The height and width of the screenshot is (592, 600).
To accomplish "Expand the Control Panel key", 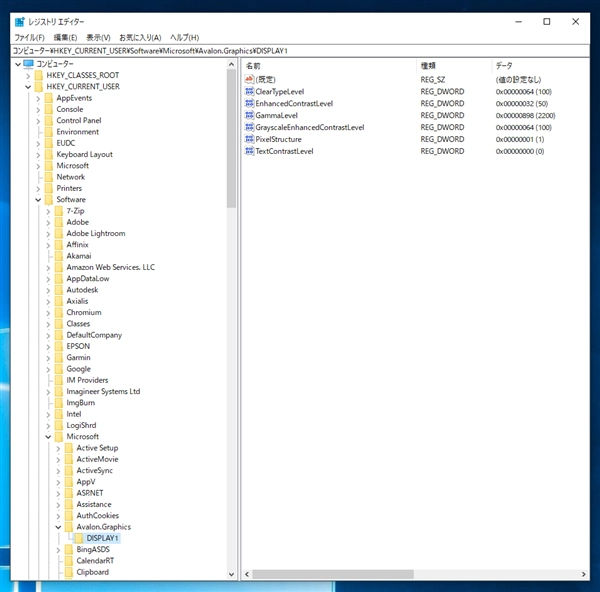I will 38,121.
